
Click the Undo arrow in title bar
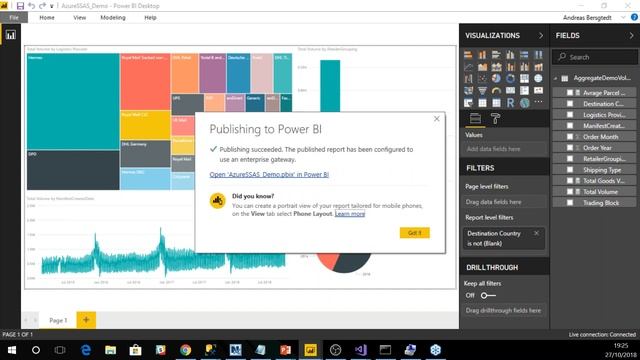click(x=31, y=6)
